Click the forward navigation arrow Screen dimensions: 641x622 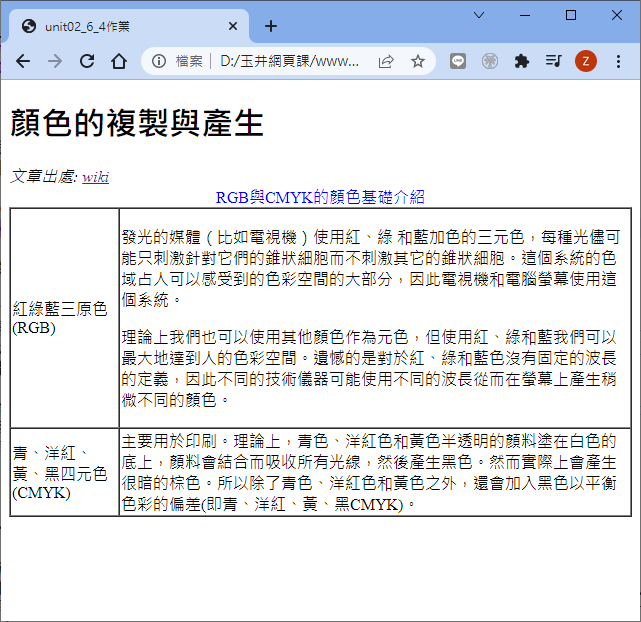tap(55, 61)
